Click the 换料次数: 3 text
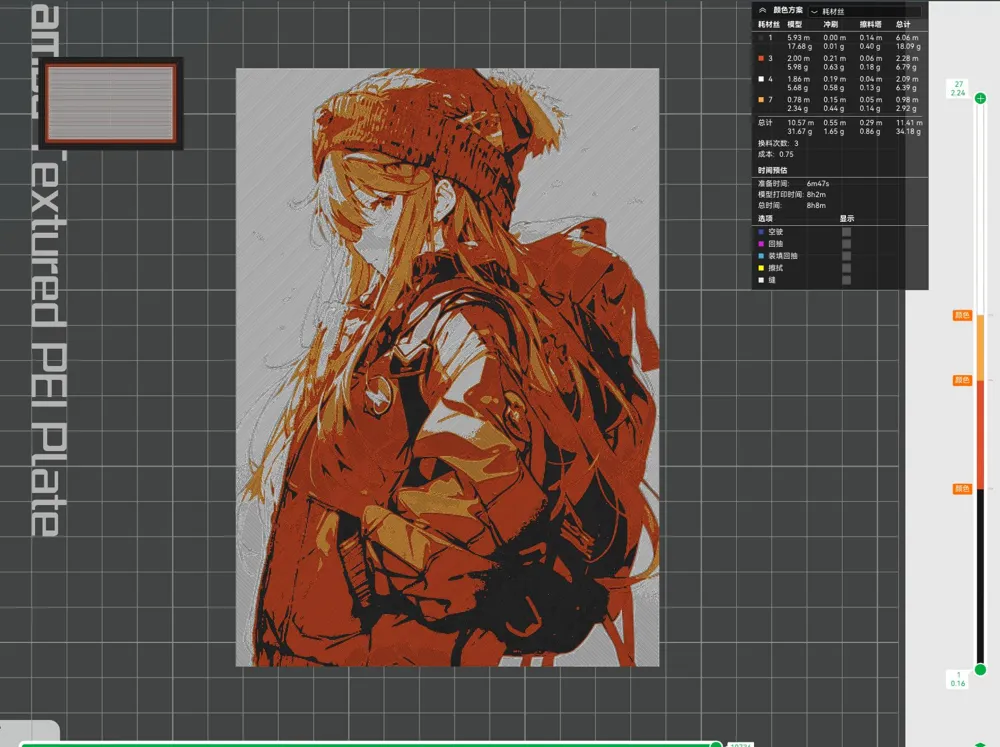The height and width of the screenshot is (747, 1000). [x=778, y=143]
